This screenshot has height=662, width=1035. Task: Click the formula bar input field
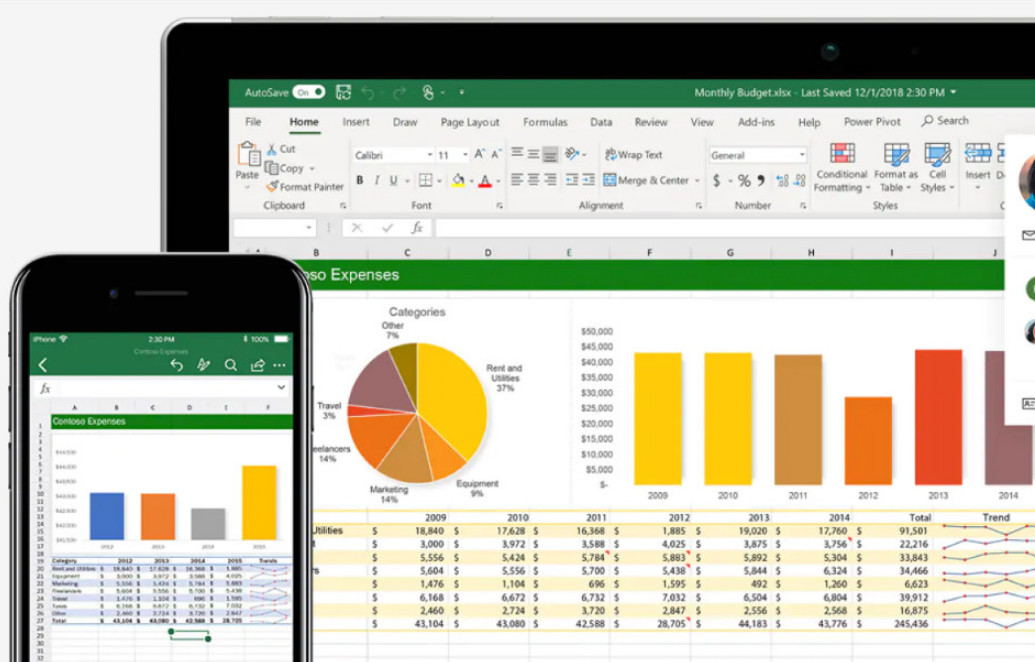pyautogui.click(x=719, y=228)
